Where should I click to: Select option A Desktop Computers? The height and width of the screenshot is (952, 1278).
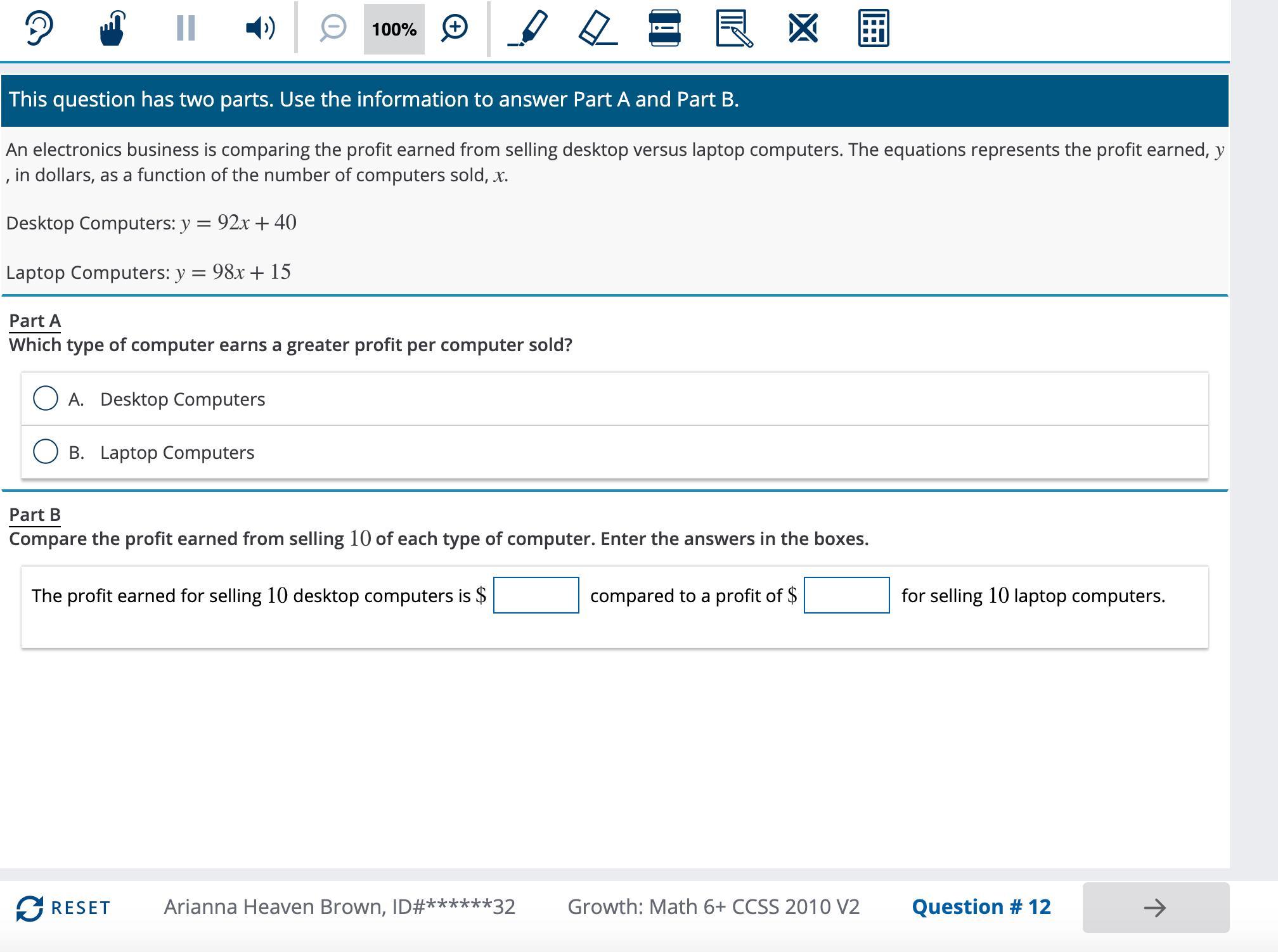[x=46, y=399]
